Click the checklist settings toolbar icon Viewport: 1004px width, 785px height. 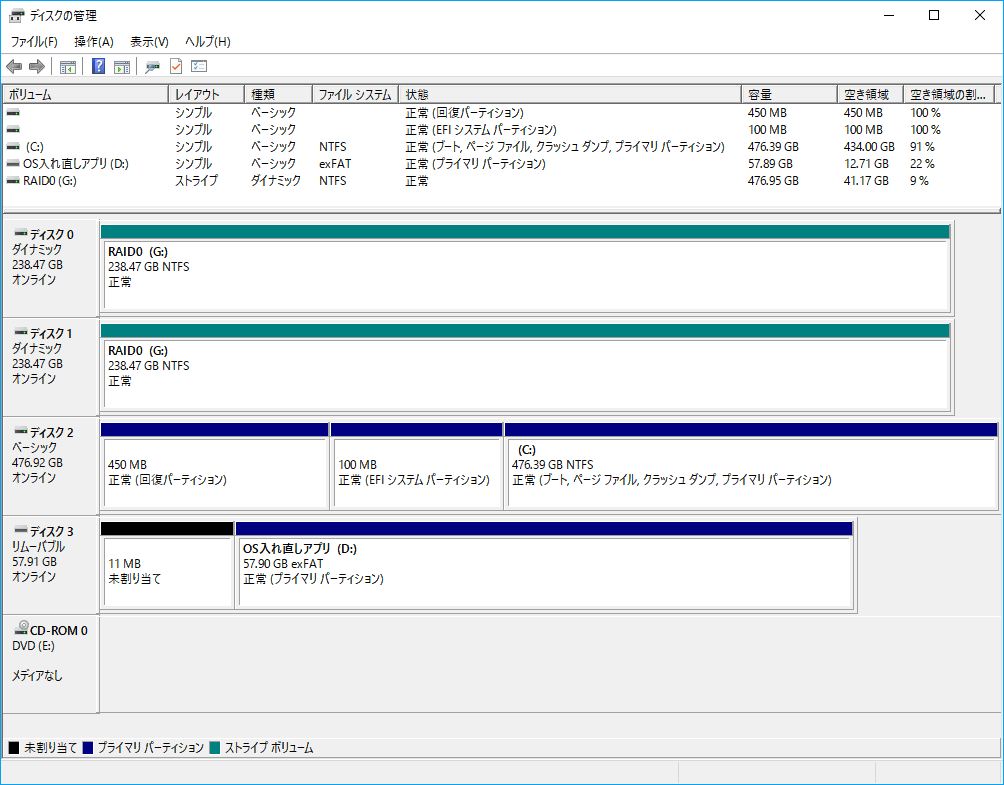199,67
